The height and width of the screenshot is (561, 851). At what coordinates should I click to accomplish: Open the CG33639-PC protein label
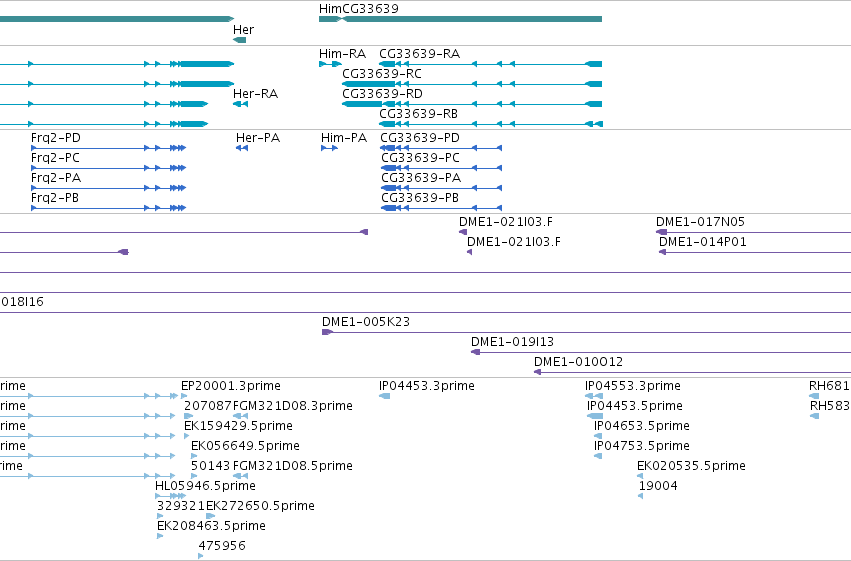420,158
